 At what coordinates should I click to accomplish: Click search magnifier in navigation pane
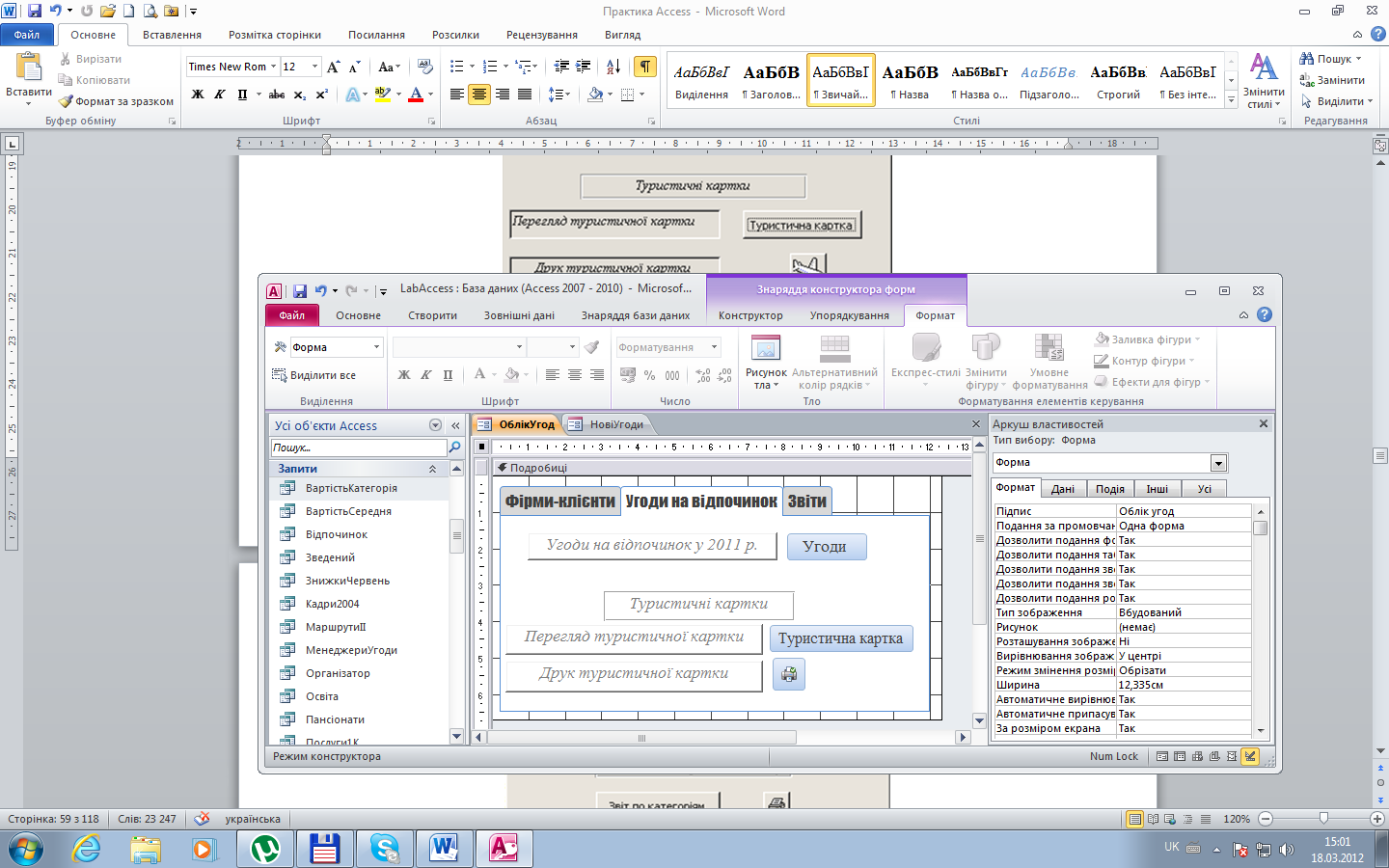click(455, 448)
